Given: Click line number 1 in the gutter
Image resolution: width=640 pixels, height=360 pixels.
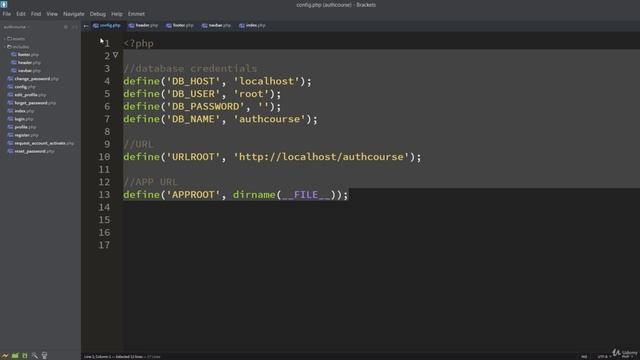Looking at the screenshot, I should (107, 44).
